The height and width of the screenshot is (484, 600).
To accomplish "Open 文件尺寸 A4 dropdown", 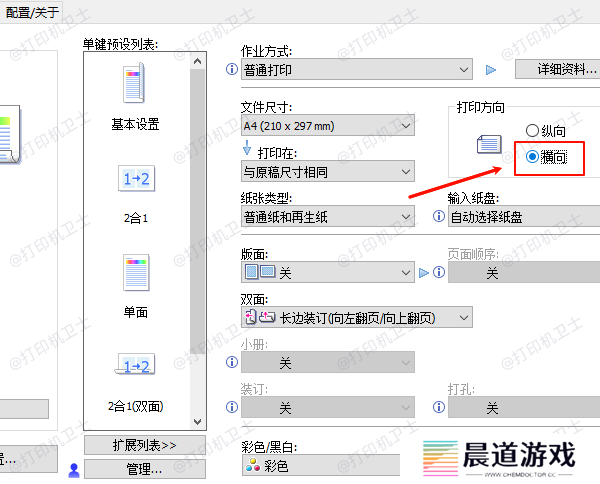I will pyautogui.click(x=328, y=125).
